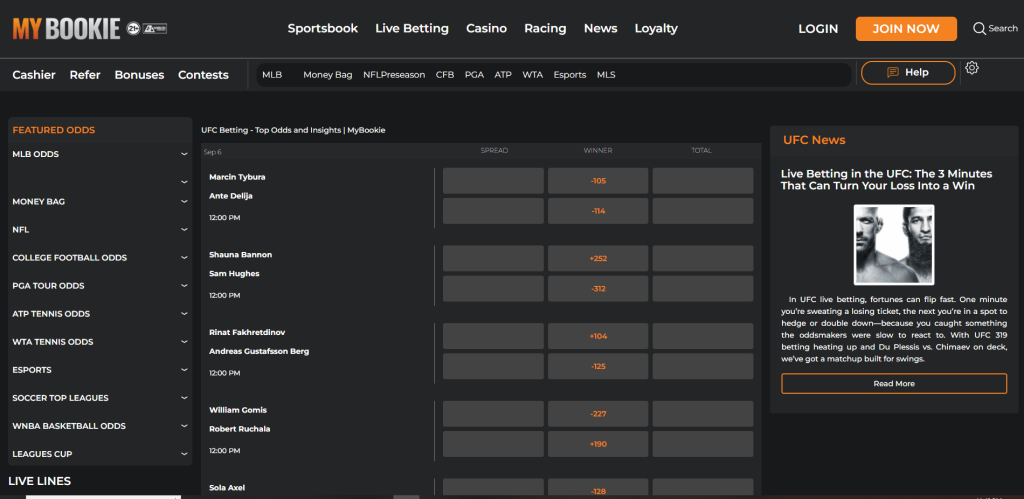
Task: Select CFB in quick bar
Action: click(445, 75)
